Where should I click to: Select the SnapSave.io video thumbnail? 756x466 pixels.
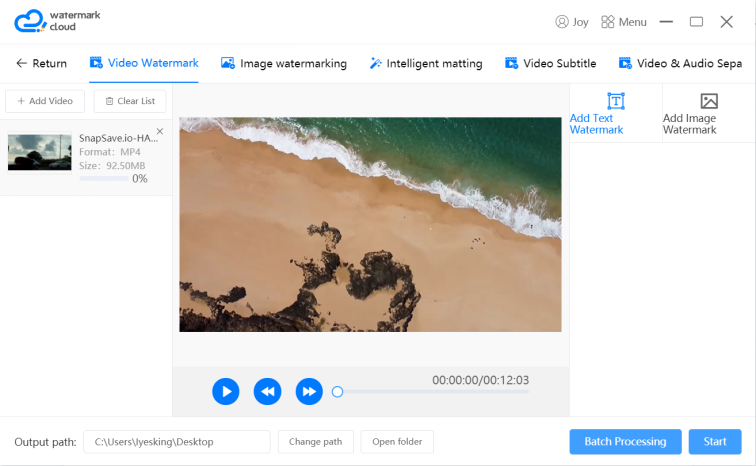(x=40, y=151)
